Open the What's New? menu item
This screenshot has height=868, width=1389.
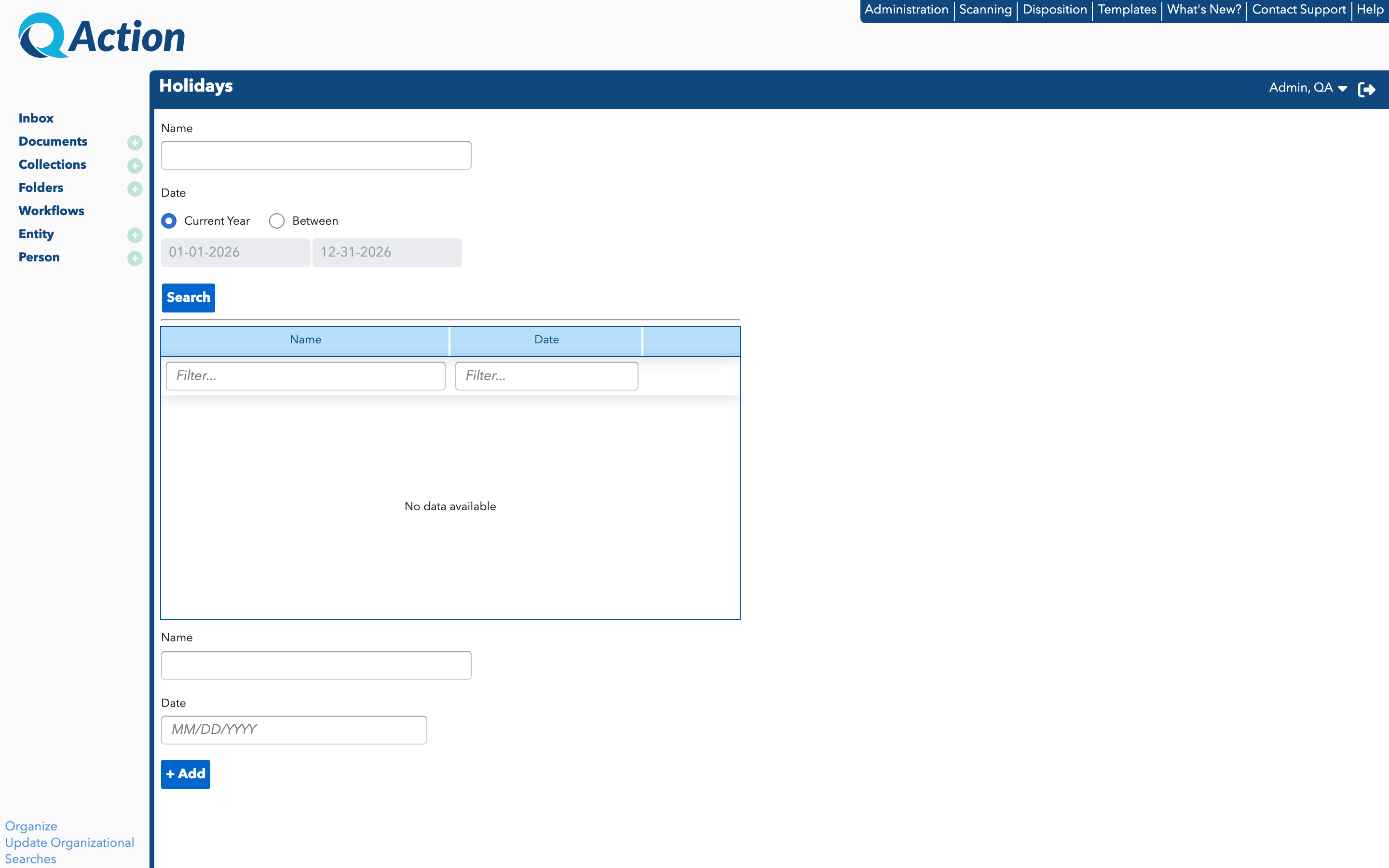point(1204,10)
